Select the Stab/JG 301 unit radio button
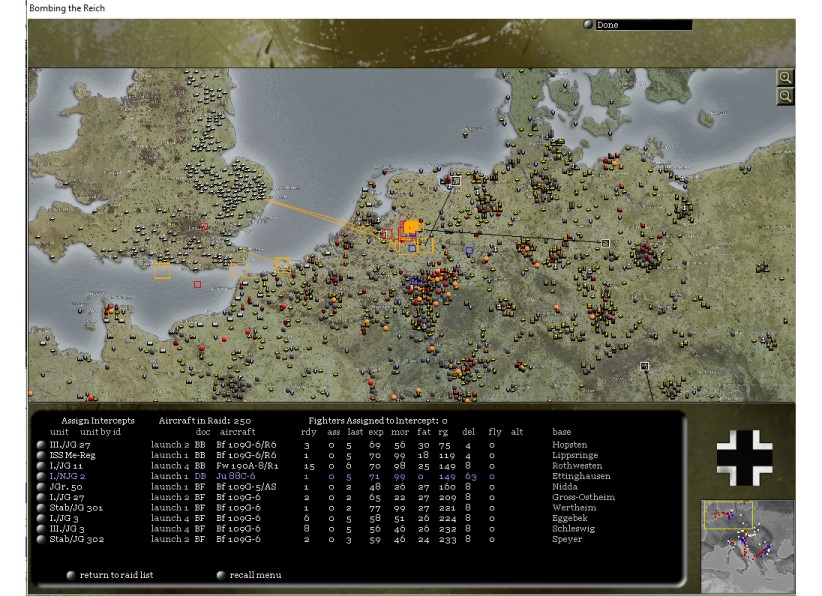This screenshot has height=596, width=822. 41,508
